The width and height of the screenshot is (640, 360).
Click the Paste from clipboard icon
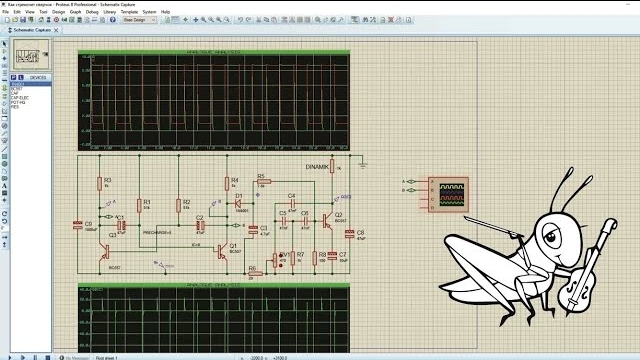point(274,20)
